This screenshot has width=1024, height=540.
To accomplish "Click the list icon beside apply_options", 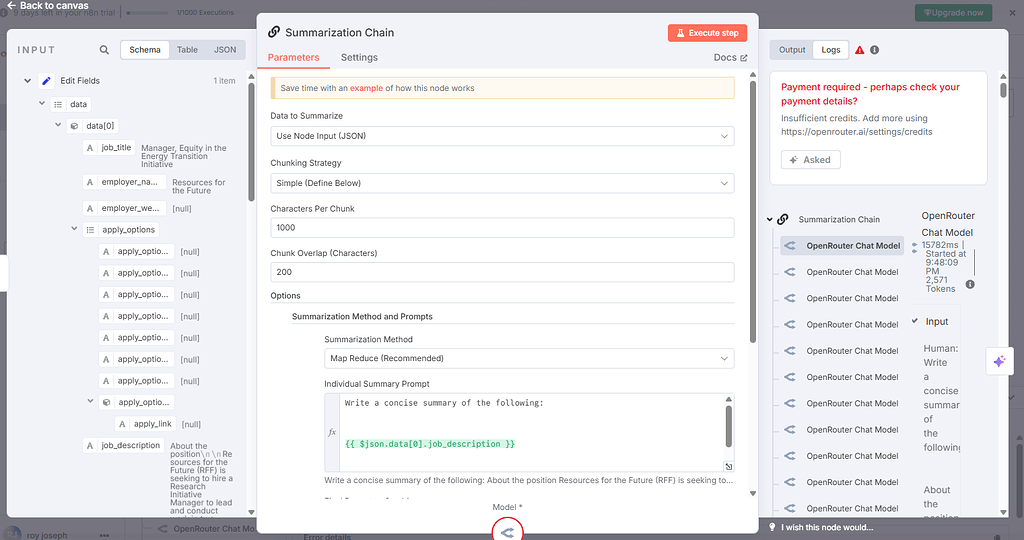I will (90, 230).
